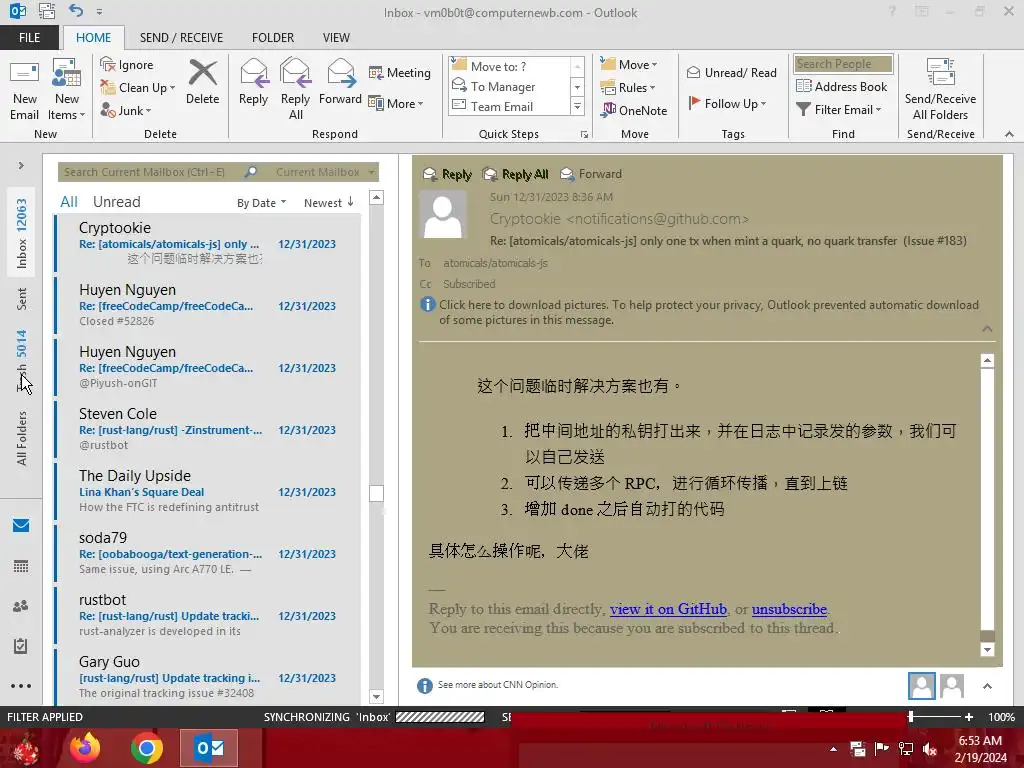Switch to the SEND / RECEIVE tab
The width and height of the screenshot is (1024, 768).
[181, 37]
